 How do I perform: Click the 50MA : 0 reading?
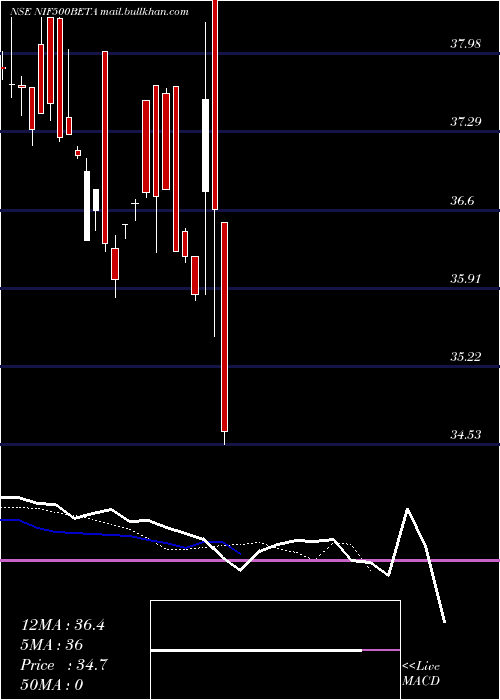click(52, 685)
